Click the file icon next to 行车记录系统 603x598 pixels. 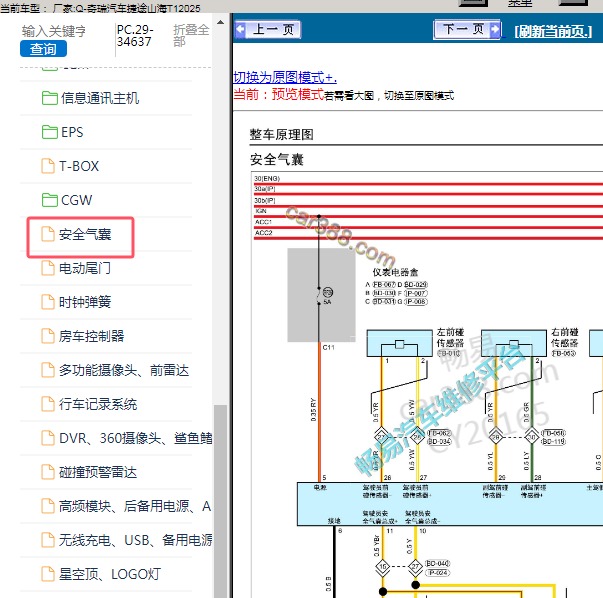48,404
